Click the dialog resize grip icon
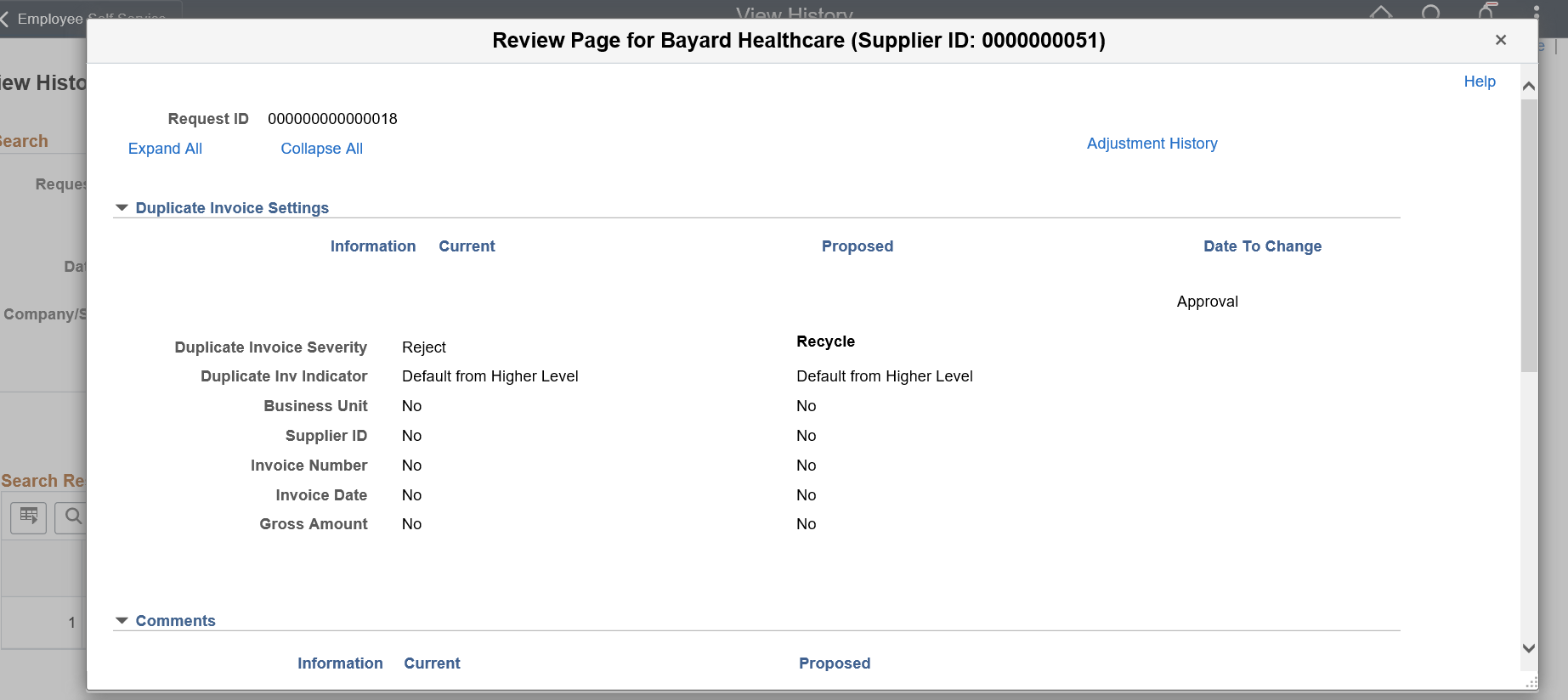Viewport: 1568px width, 700px height. 1531,683
